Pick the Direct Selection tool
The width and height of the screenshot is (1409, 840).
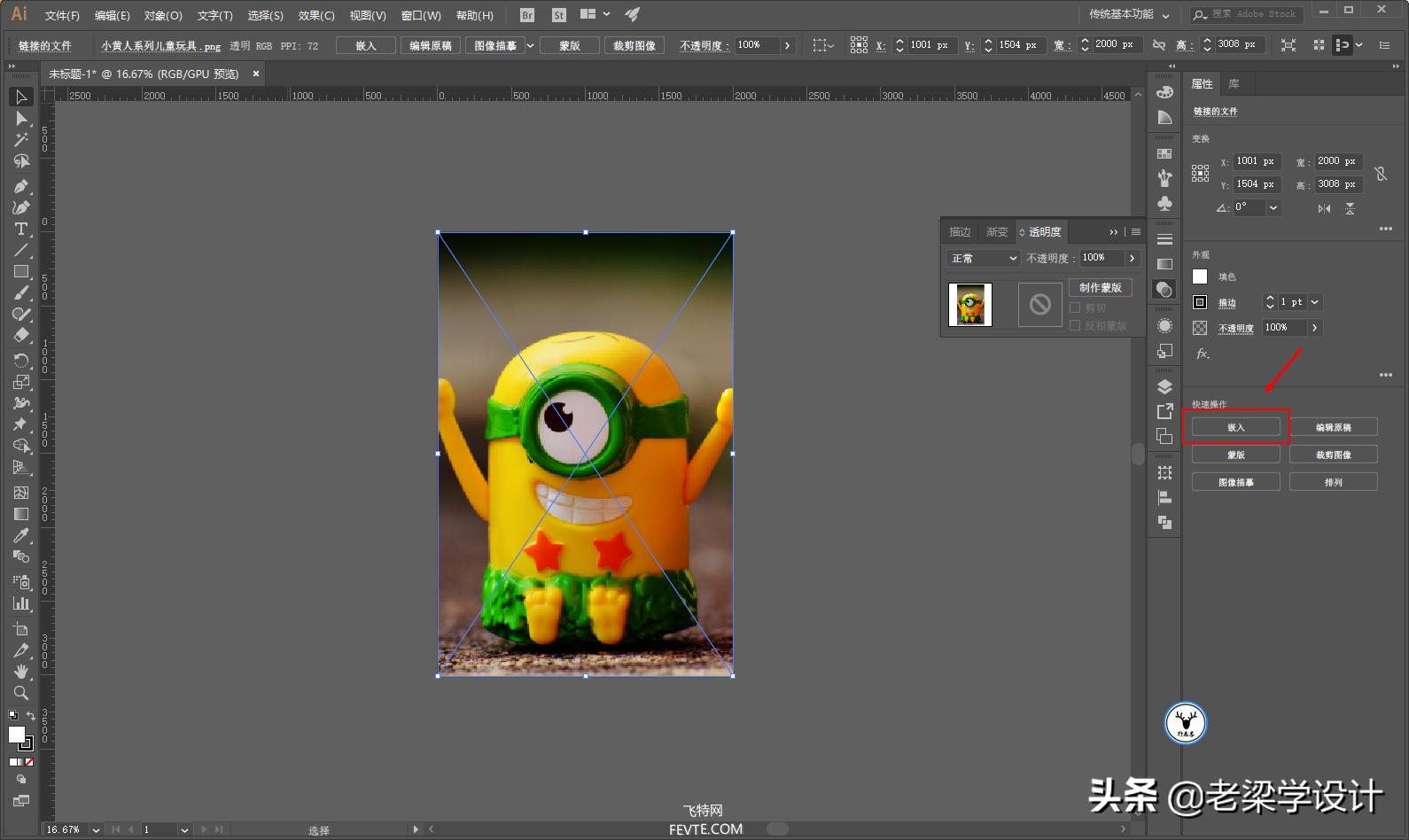(x=20, y=118)
